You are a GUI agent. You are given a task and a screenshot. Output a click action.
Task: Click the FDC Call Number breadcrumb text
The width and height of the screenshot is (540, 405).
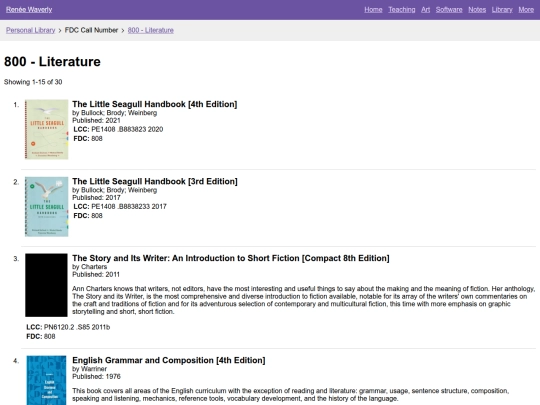pos(91,30)
